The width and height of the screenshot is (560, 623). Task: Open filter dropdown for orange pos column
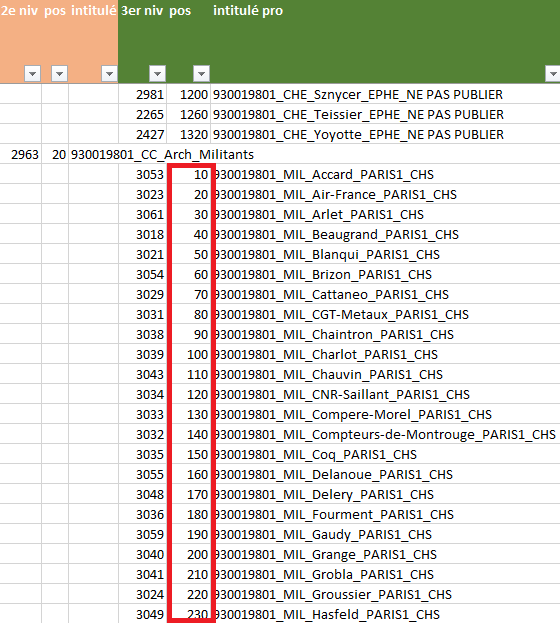pos(60,74)
